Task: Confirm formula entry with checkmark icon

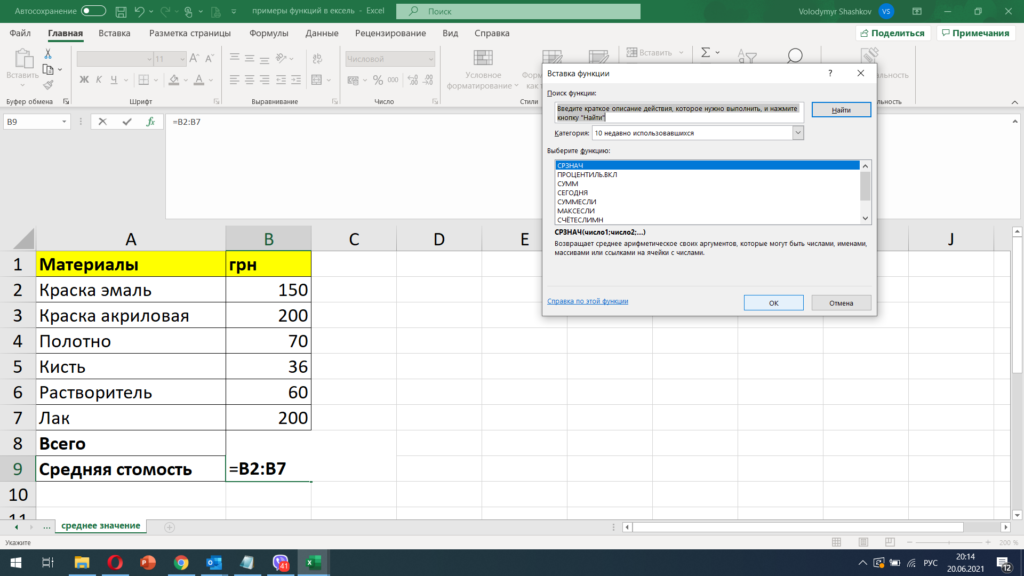Action: (x=127, y=121)
